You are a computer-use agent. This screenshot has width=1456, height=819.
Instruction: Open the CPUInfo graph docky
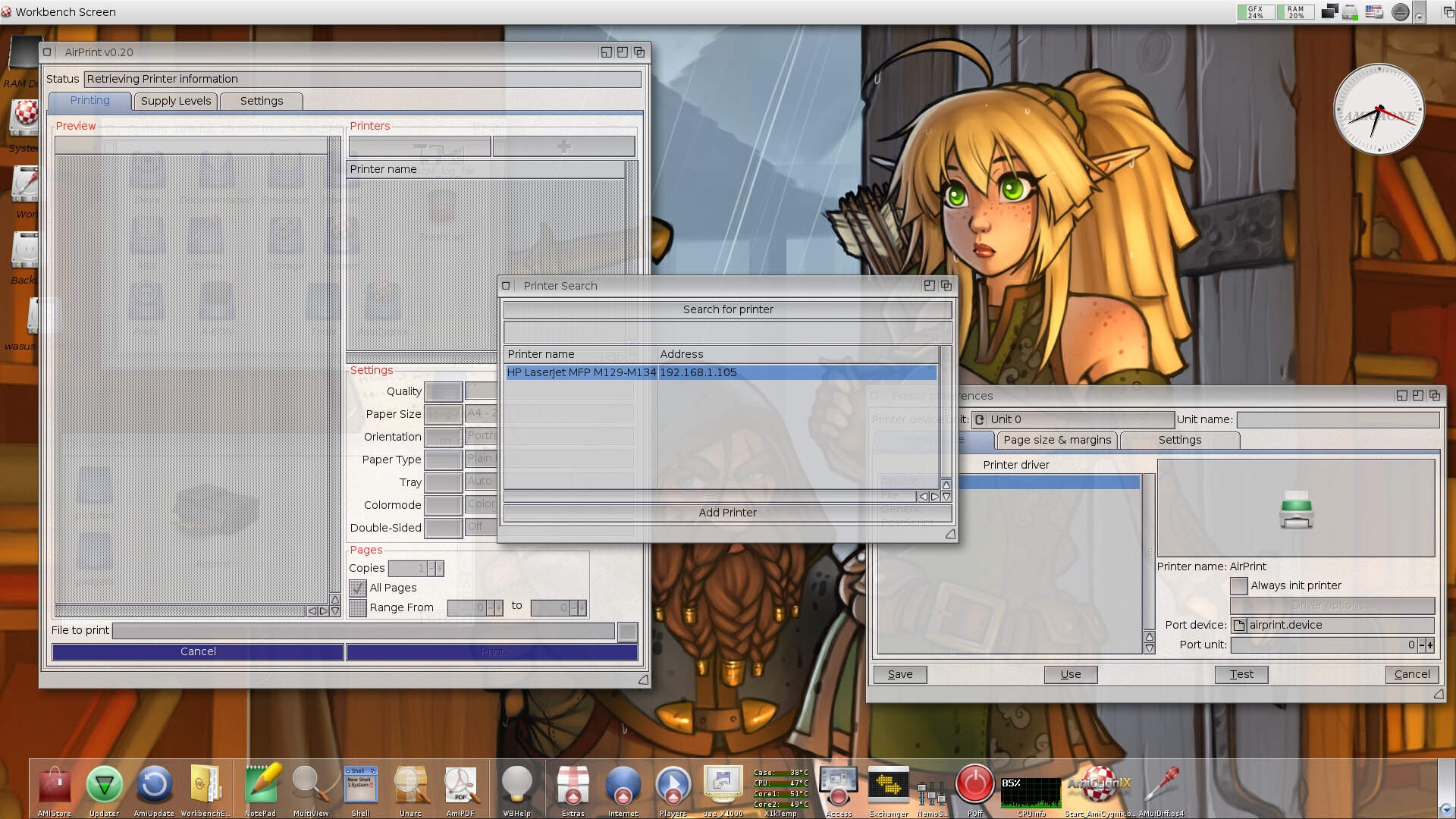point(1031,792)
